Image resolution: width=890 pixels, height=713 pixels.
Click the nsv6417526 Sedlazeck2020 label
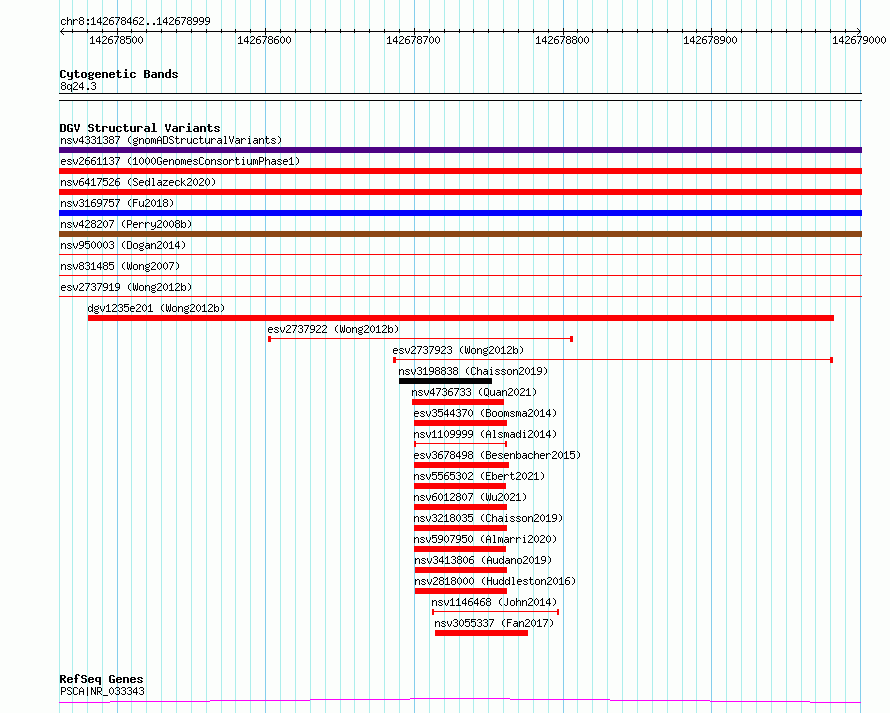(x=138, y=182)
